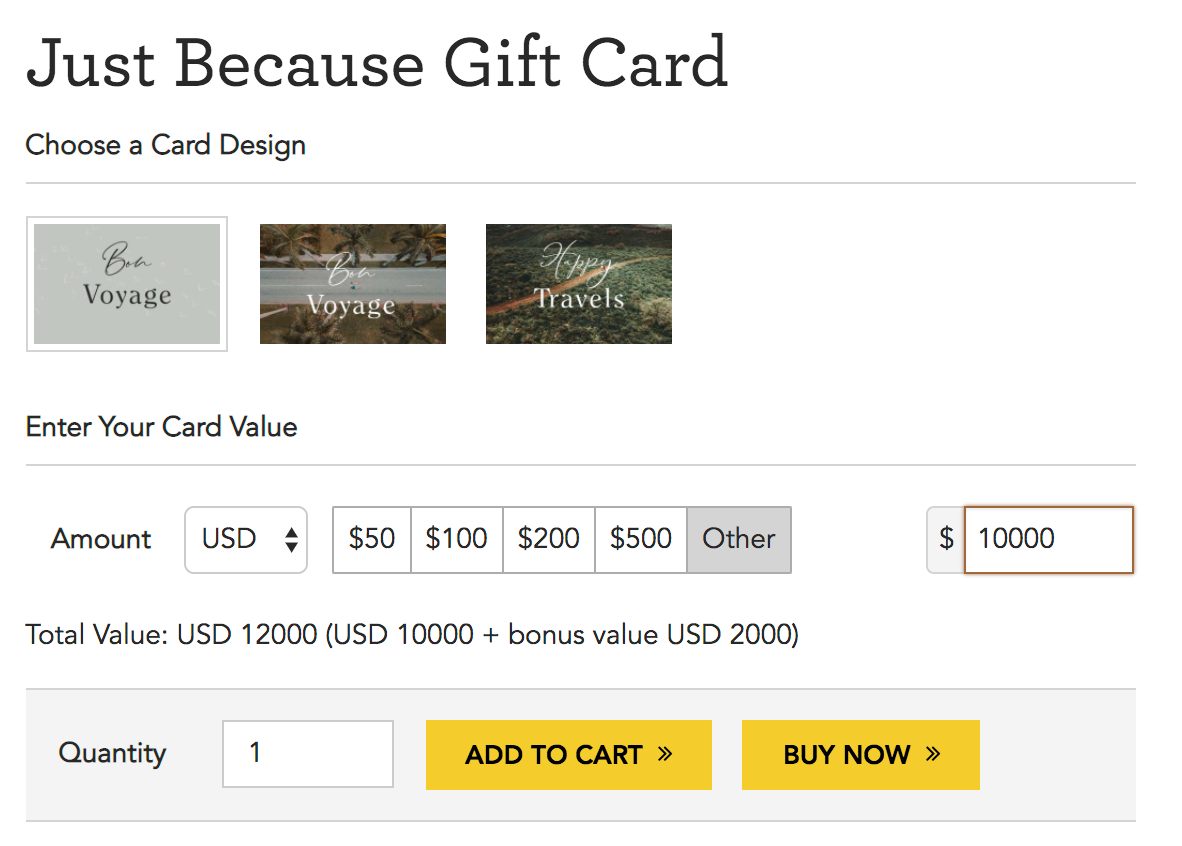The height and width of the screenshot is (846, 1182).
Task: Choose the Other amount option
Action: [x=739, y=540]
